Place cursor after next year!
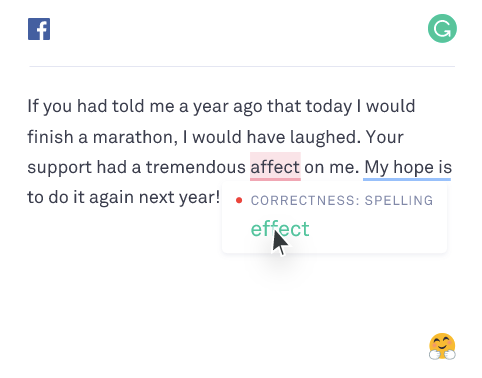 tap(220, 197)
